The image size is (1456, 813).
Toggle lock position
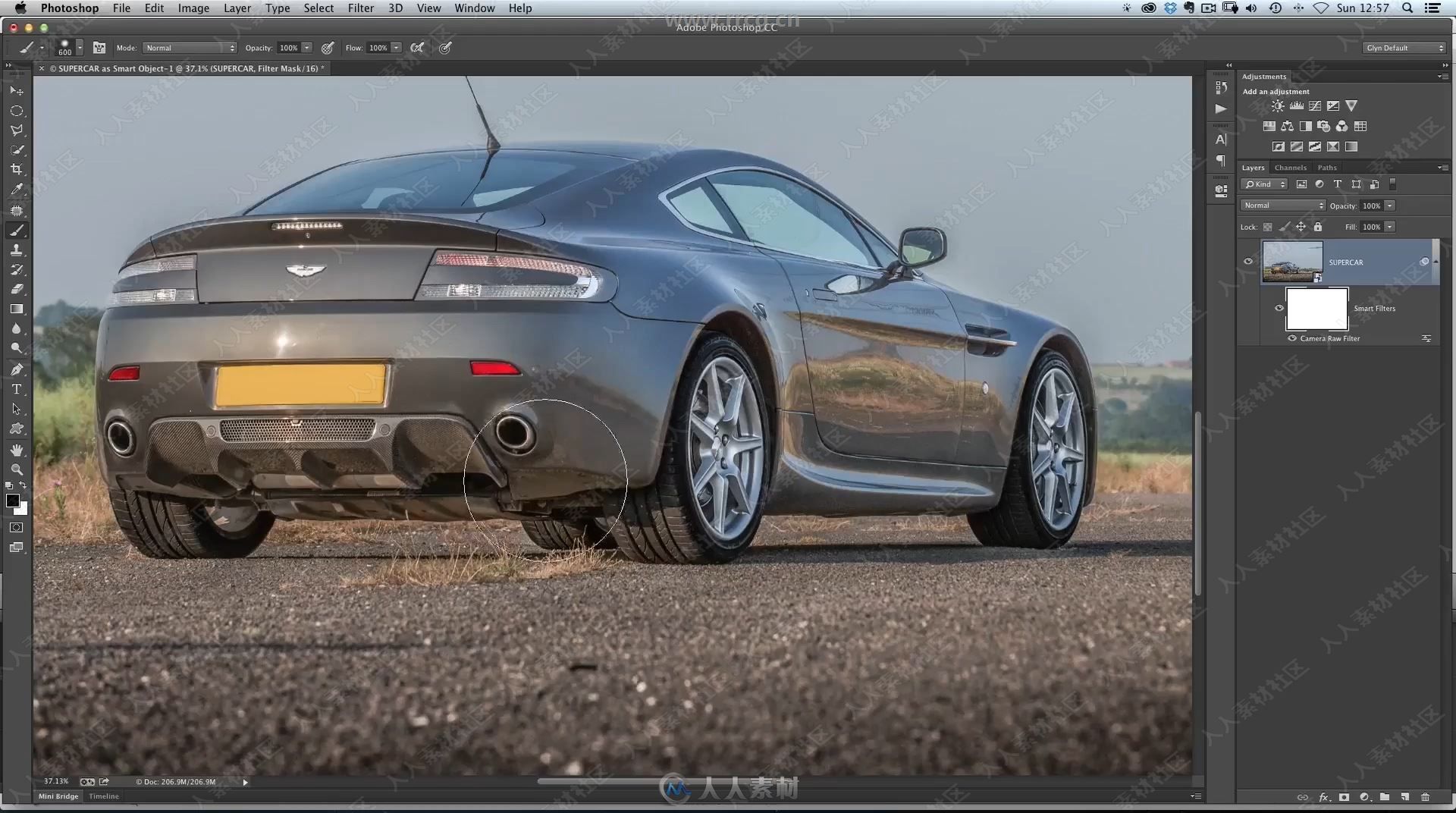pyautogui.click(x=1301, y=227)
